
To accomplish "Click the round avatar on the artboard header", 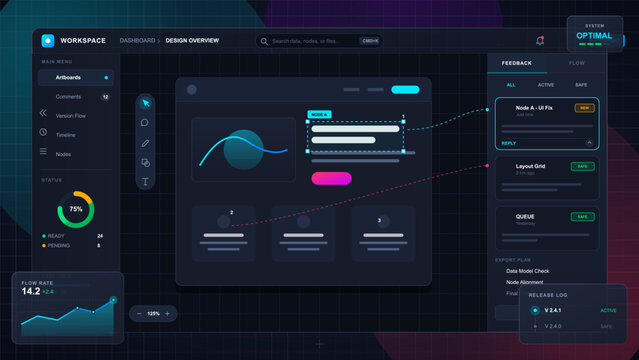I will point(192,90).
